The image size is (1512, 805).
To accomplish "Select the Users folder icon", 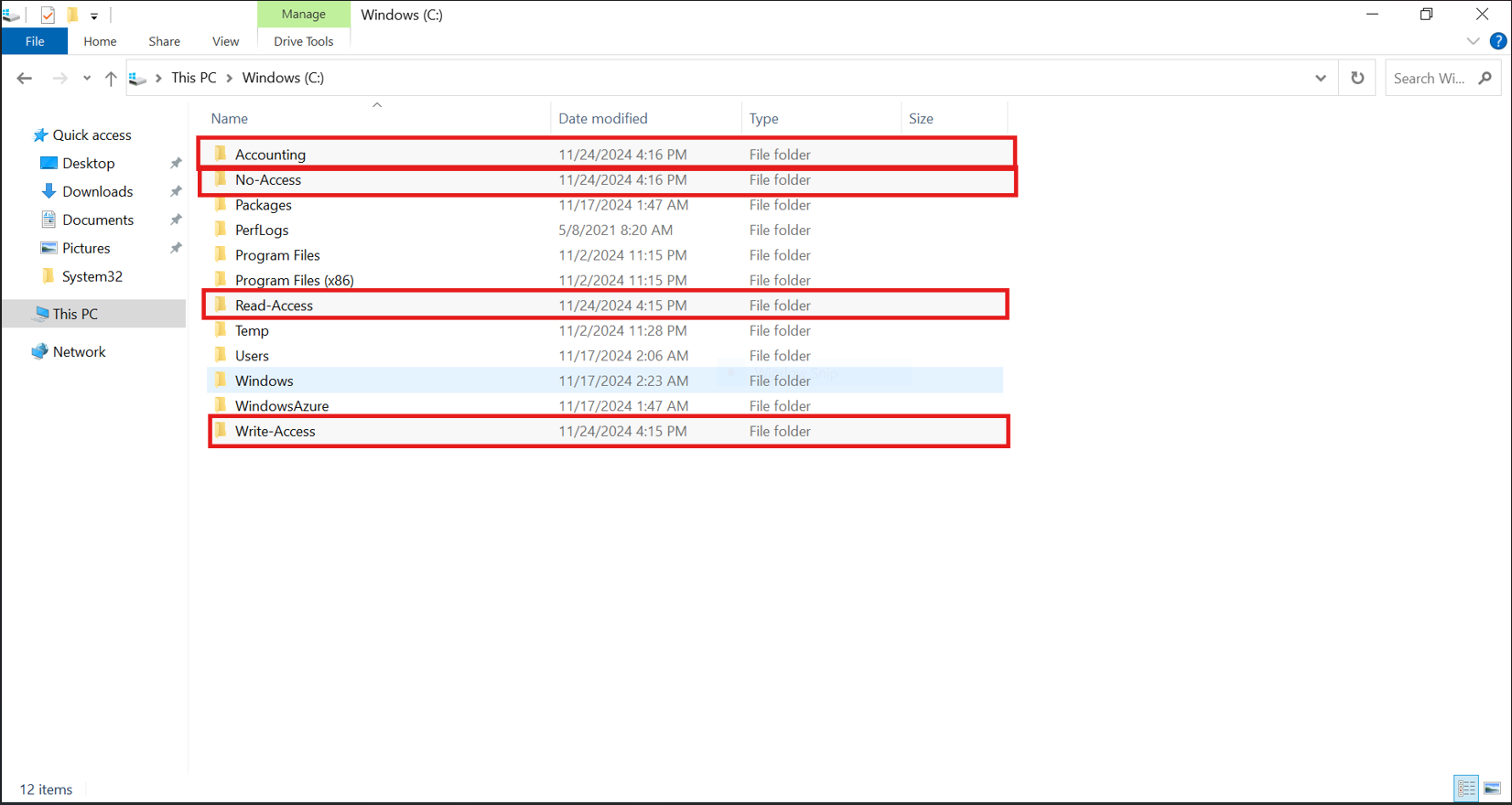I will [x=221, y=354].
